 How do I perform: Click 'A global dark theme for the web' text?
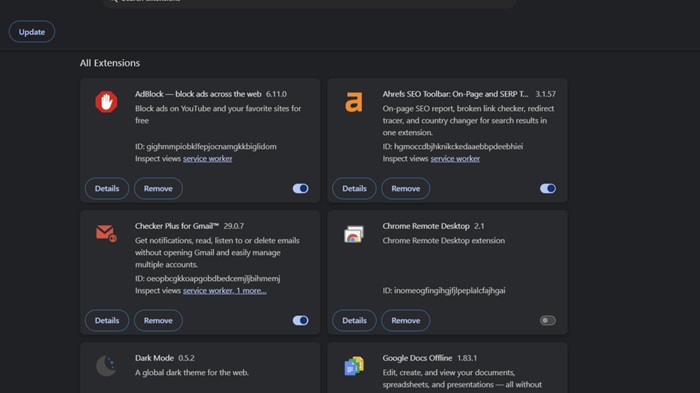192,372
